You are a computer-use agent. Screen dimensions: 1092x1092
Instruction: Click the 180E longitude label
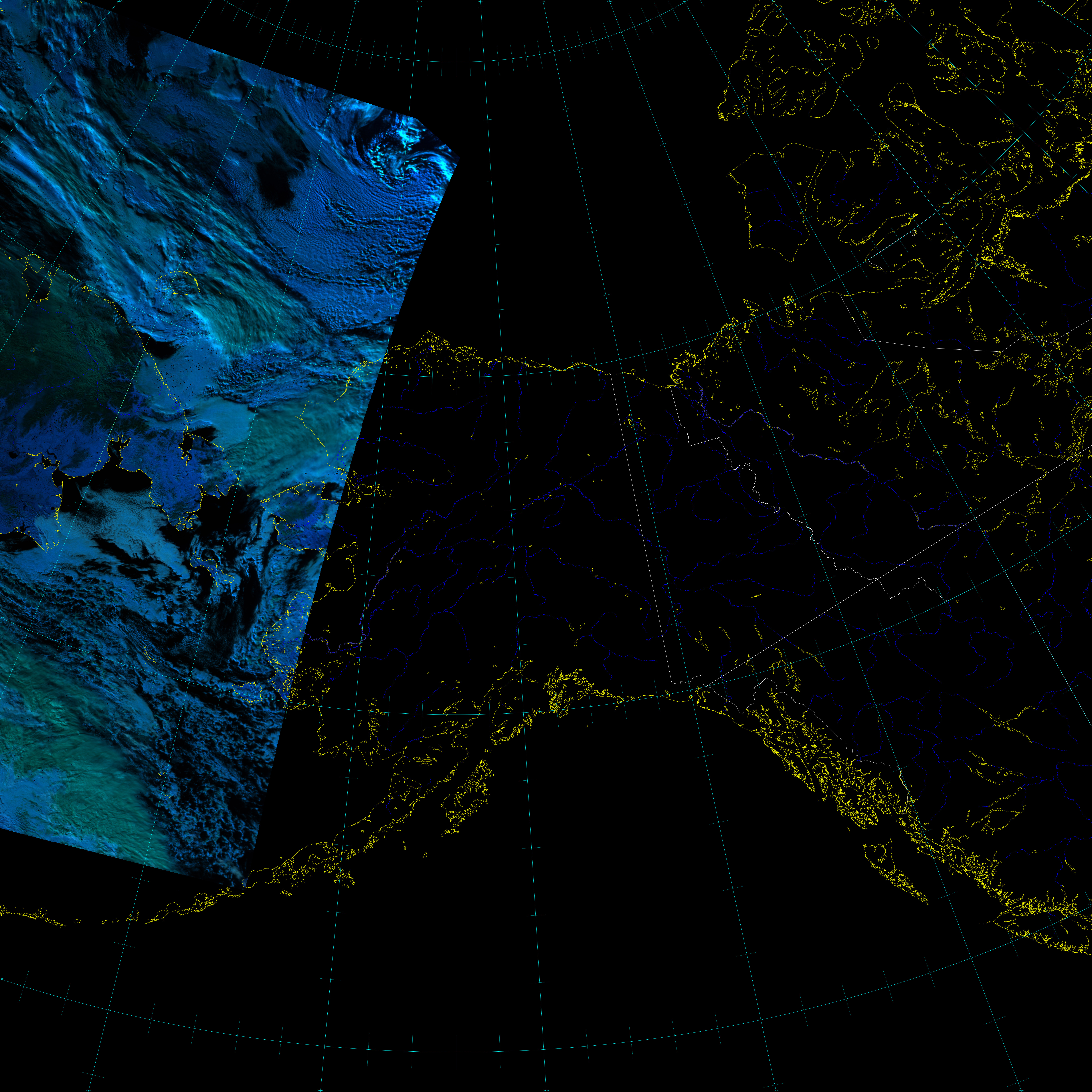point(288,2)
